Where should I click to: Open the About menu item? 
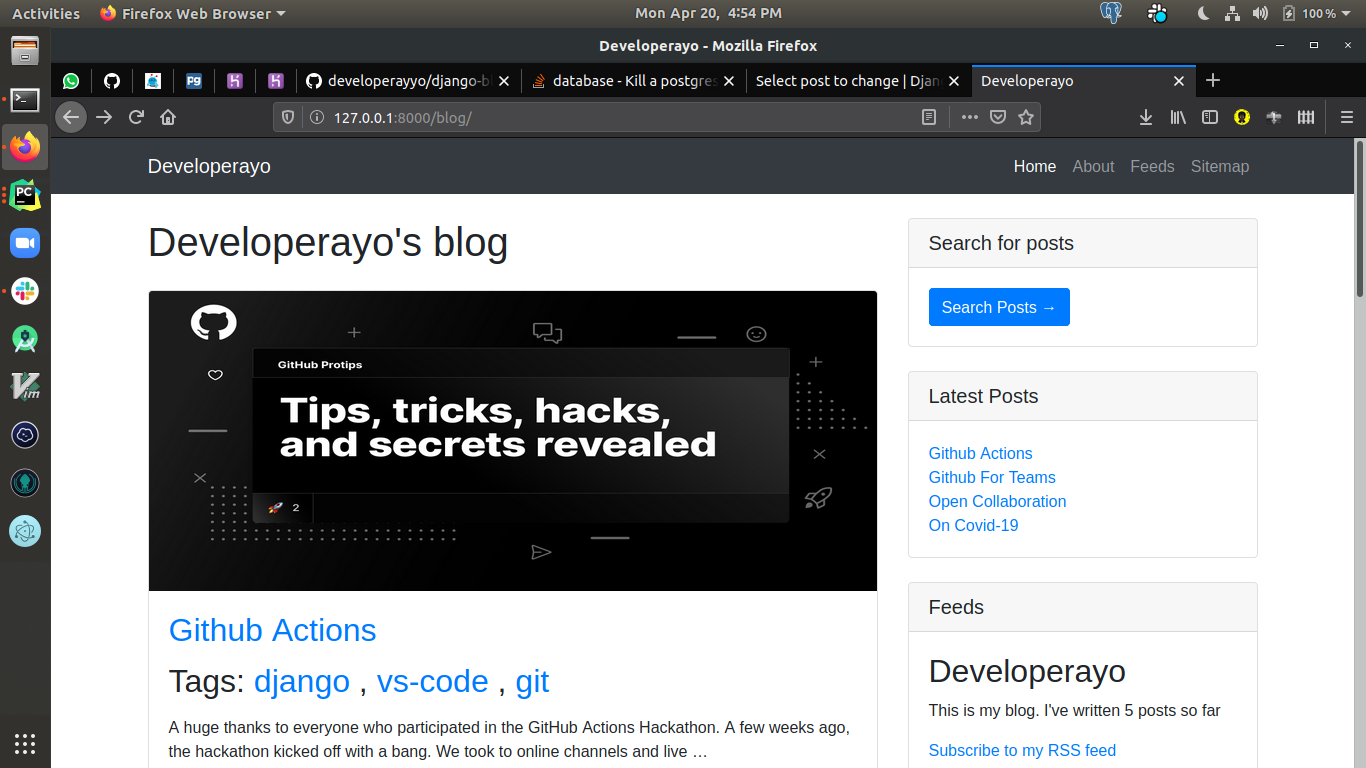(x=1093, y=166)
